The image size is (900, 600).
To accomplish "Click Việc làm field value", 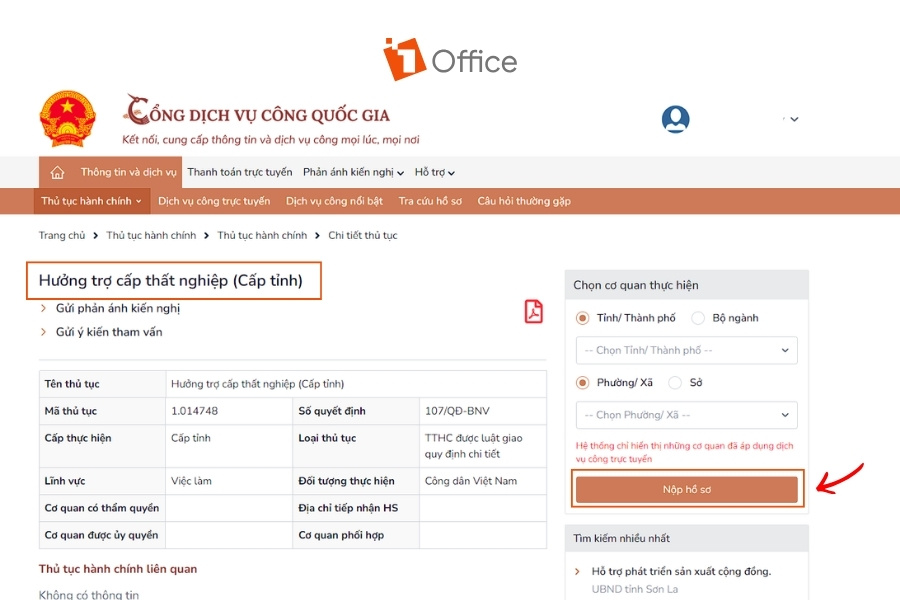I will [x=191, y=481].
